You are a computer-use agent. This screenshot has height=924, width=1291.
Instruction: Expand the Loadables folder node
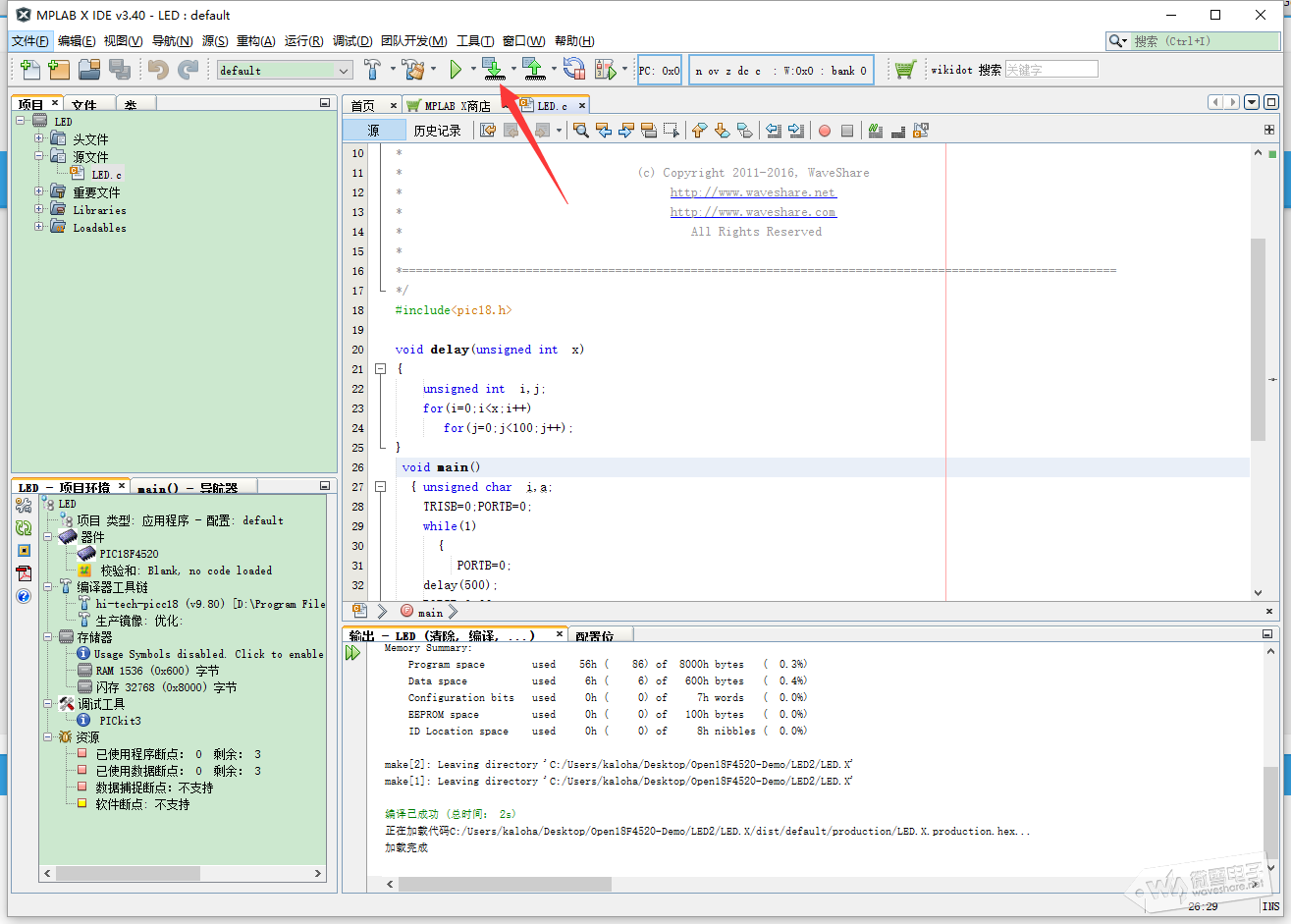[39, 227]
